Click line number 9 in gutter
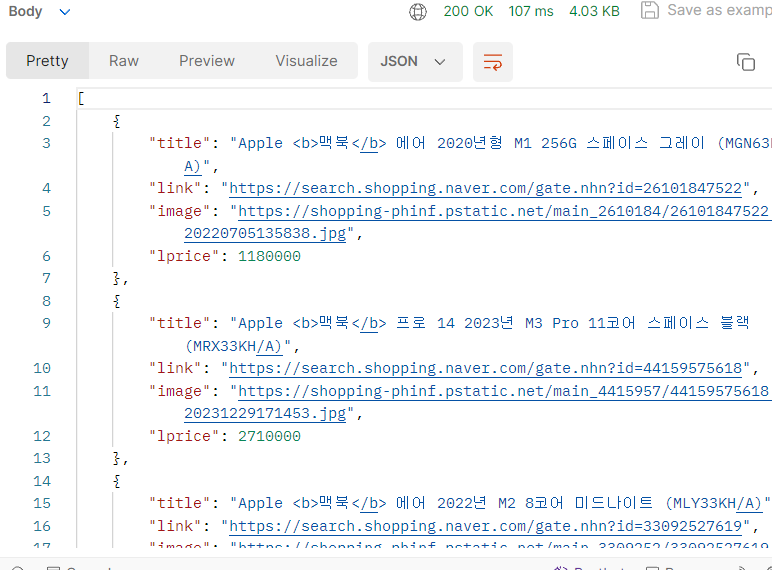The height and width of the screenshot is (570, 772). tap(46, 323)
